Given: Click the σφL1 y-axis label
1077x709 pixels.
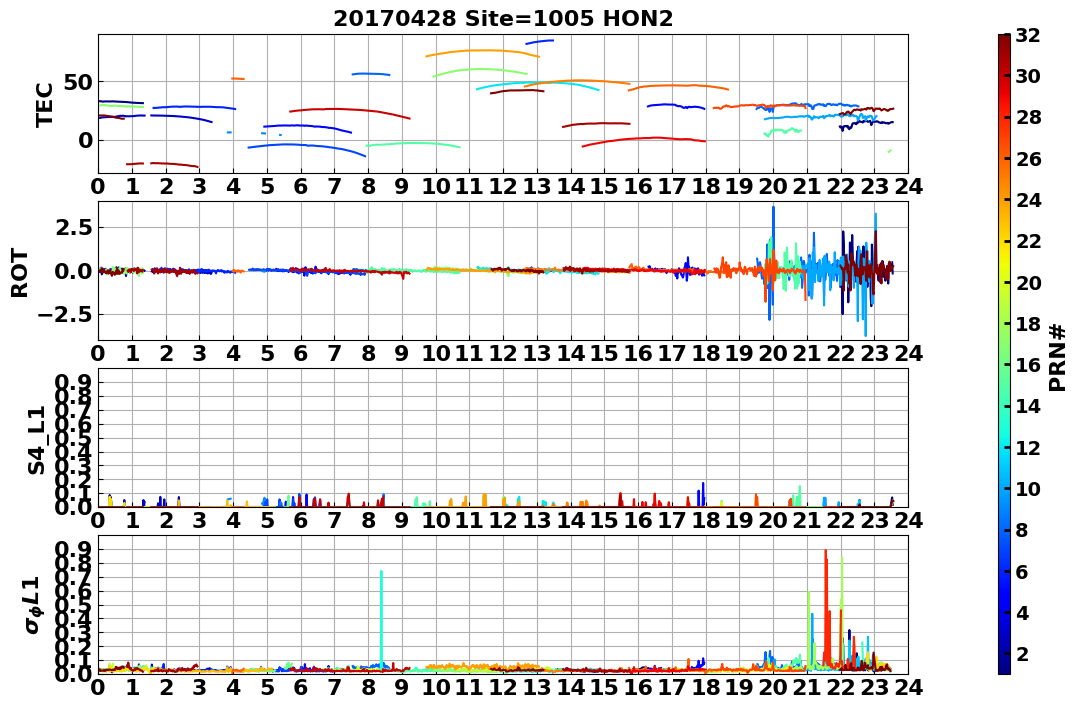Looking at the screenshot, I should 33,605.
